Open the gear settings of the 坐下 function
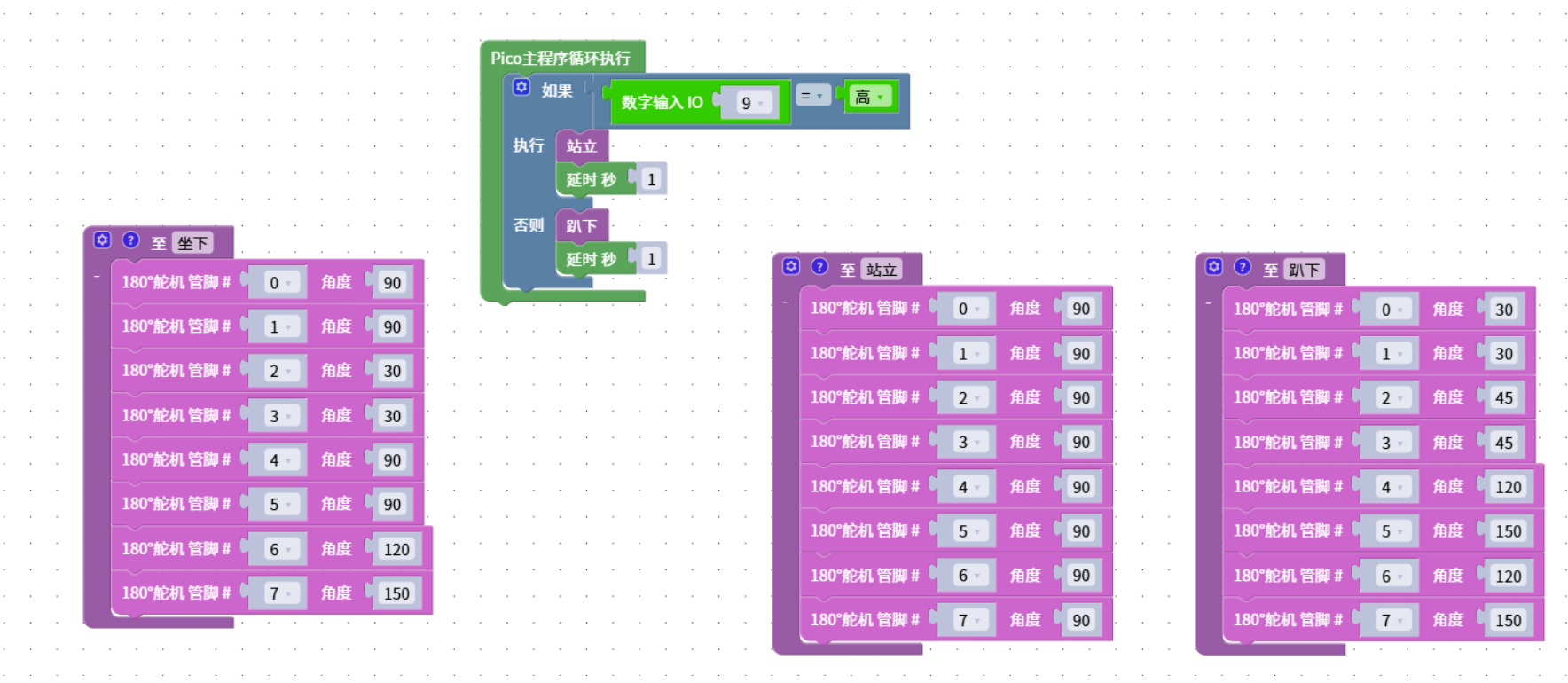Viewport: 1568px width, 683px height. pos(102,239)
